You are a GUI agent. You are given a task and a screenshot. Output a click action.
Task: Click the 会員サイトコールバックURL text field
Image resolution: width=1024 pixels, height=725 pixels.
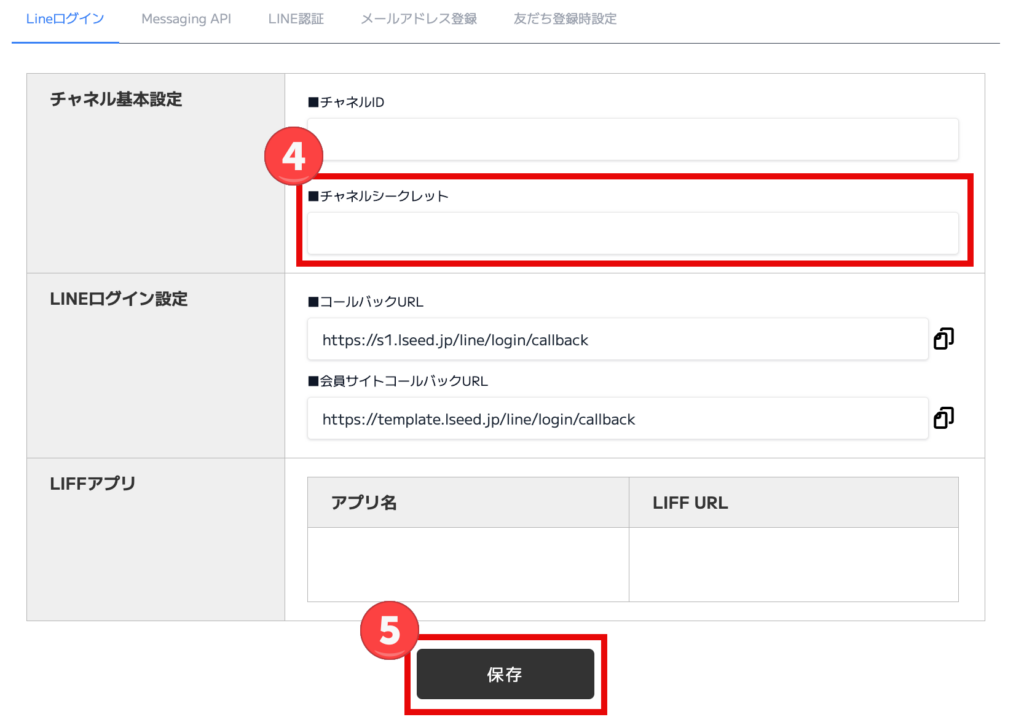[x=617, y=419]
